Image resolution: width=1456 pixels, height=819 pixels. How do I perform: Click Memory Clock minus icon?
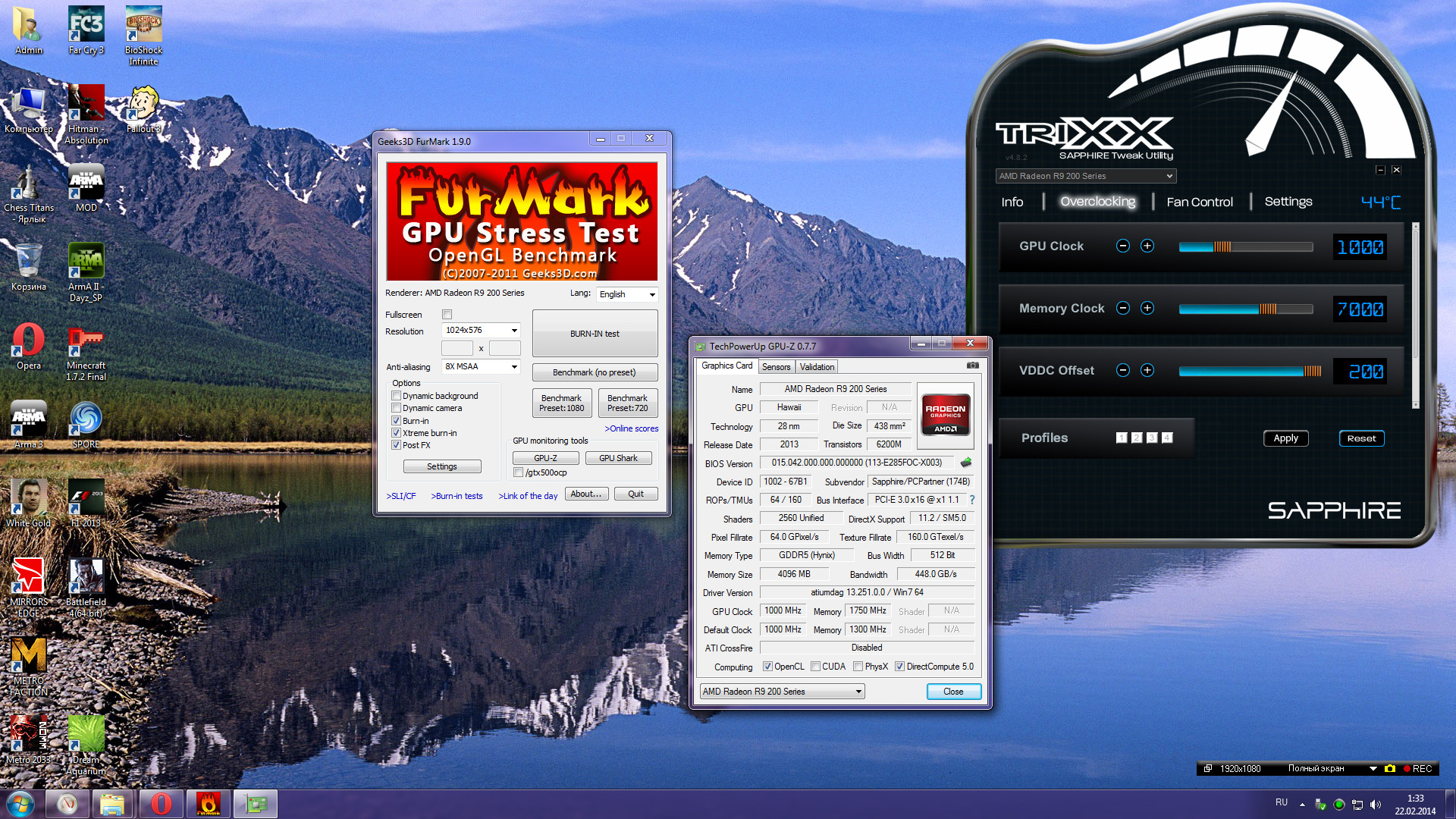1123,308
